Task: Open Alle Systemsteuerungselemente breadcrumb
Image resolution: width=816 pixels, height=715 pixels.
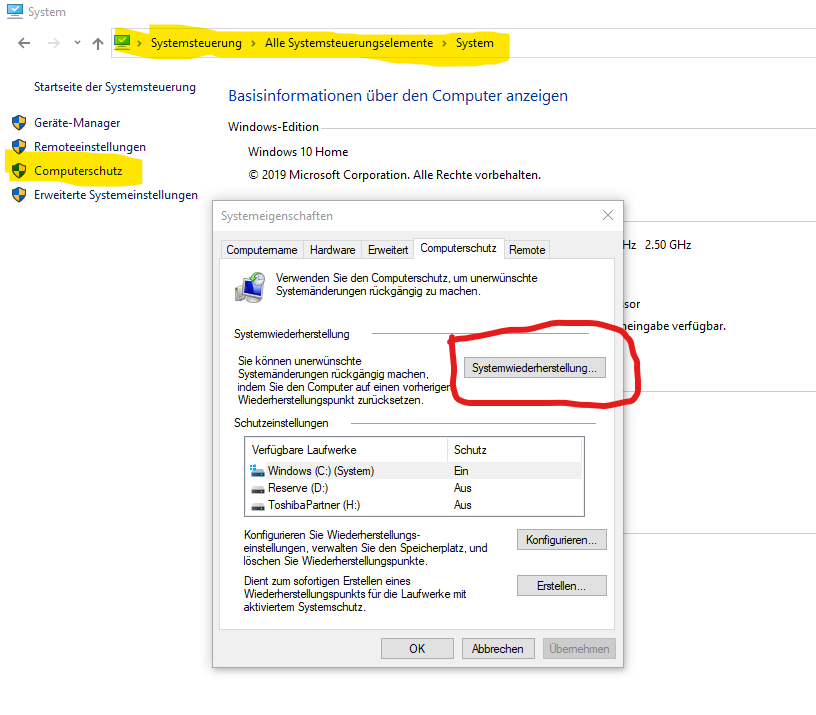Action: point(349,43)
